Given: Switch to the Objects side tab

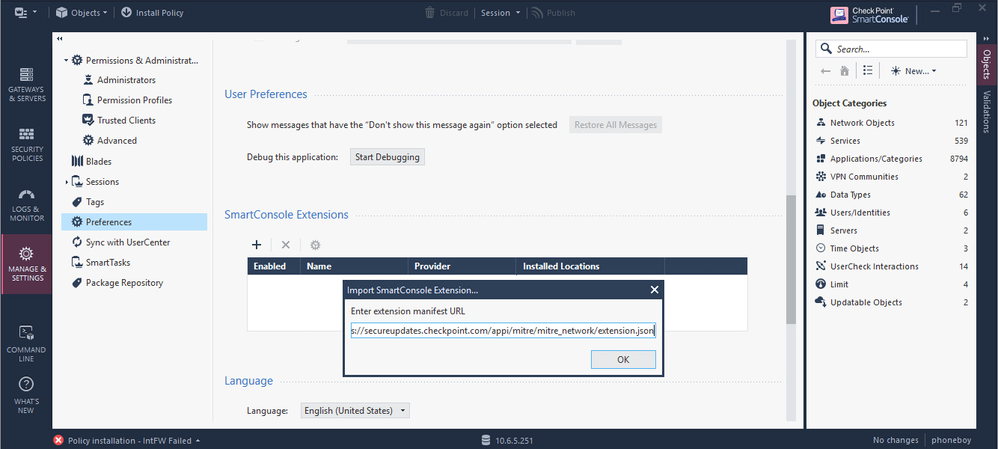Looking at the screenshot, I should pos(987,64).
